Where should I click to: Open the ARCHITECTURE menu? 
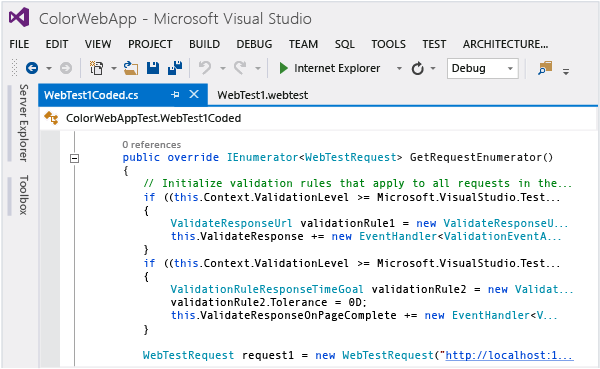[x=505, y=44]
